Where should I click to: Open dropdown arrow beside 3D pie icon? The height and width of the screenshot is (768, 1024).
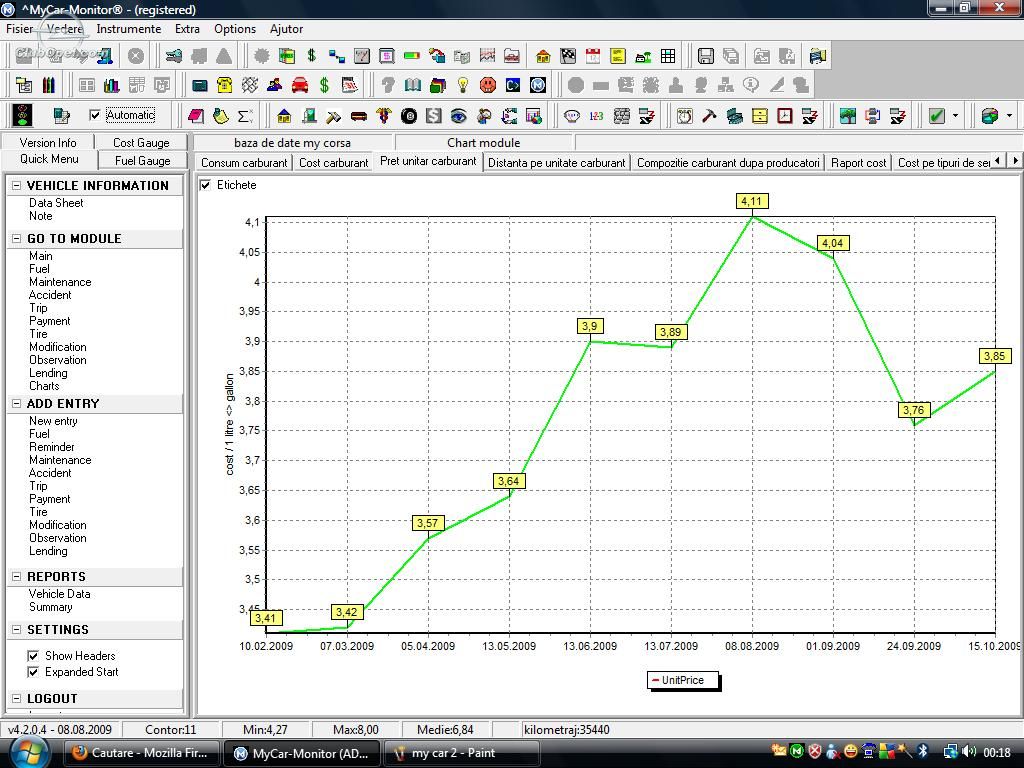coord(1009,116)
